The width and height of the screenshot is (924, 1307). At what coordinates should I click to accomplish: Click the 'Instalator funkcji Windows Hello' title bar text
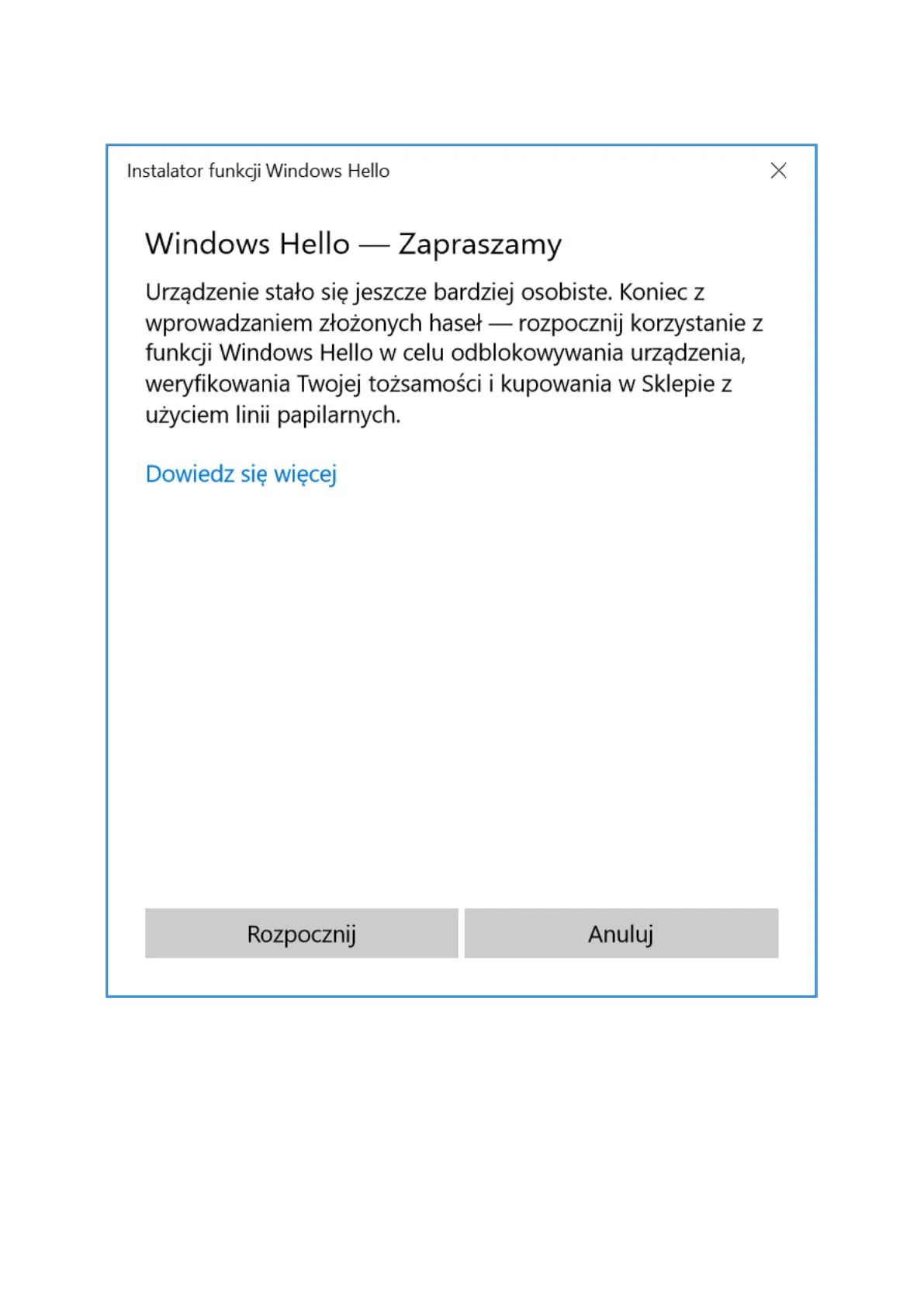pyautogui.click(x=258, y=171)
